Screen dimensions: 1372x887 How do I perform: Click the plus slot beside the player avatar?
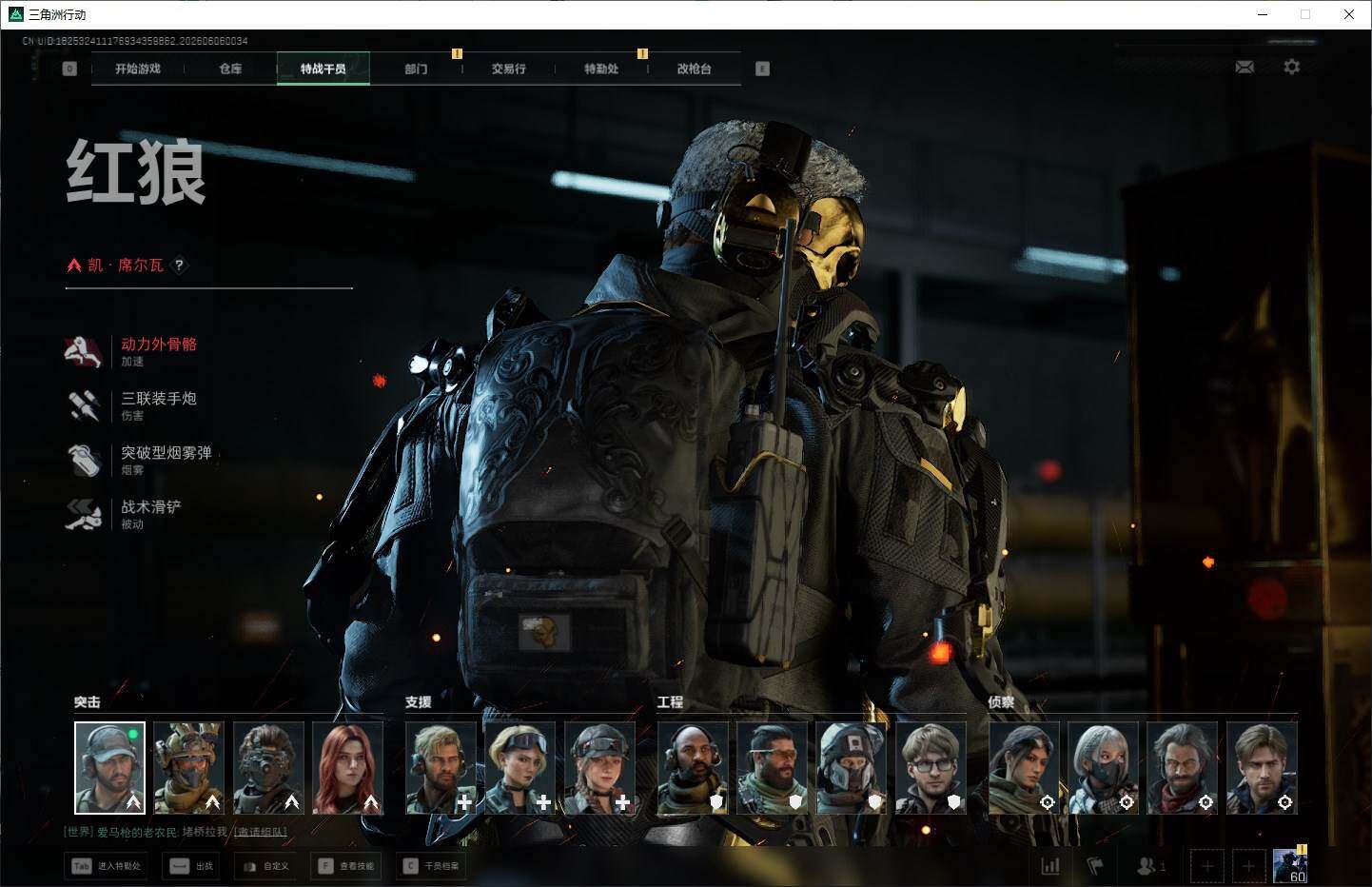[1248, 866]
